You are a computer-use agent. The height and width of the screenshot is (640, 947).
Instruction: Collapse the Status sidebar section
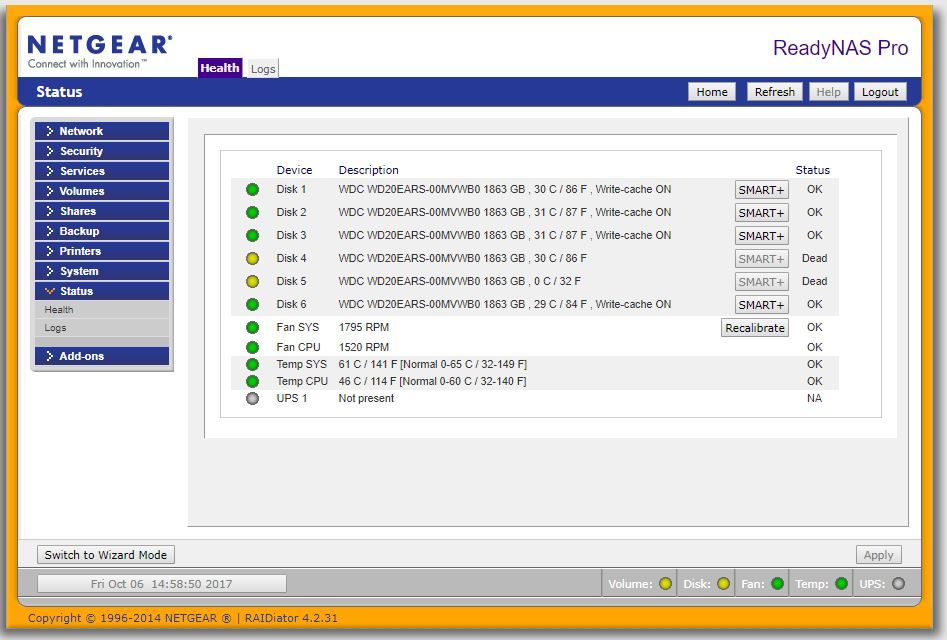click(x=101, y=291)
